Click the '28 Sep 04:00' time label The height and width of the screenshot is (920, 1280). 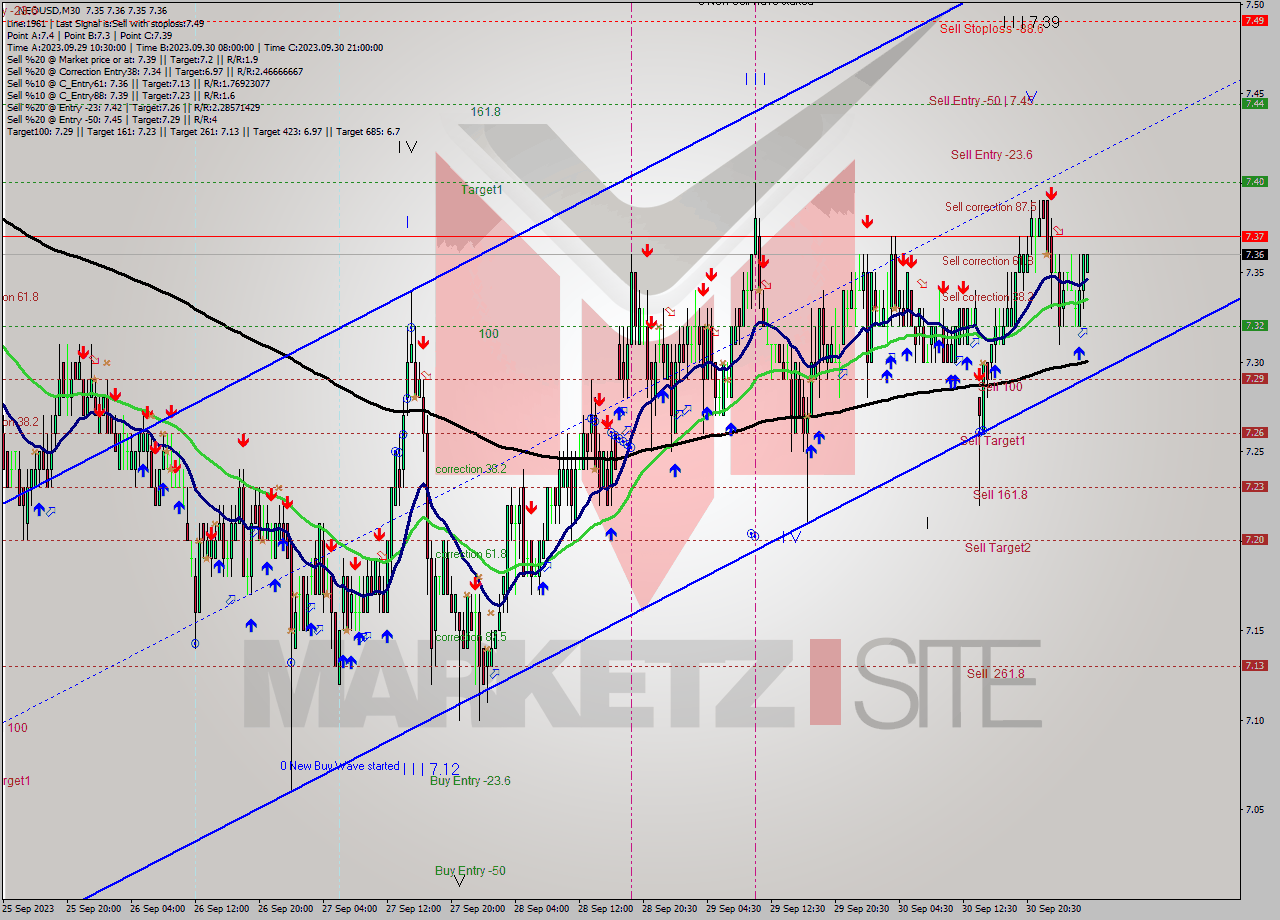tap(541, 909)
